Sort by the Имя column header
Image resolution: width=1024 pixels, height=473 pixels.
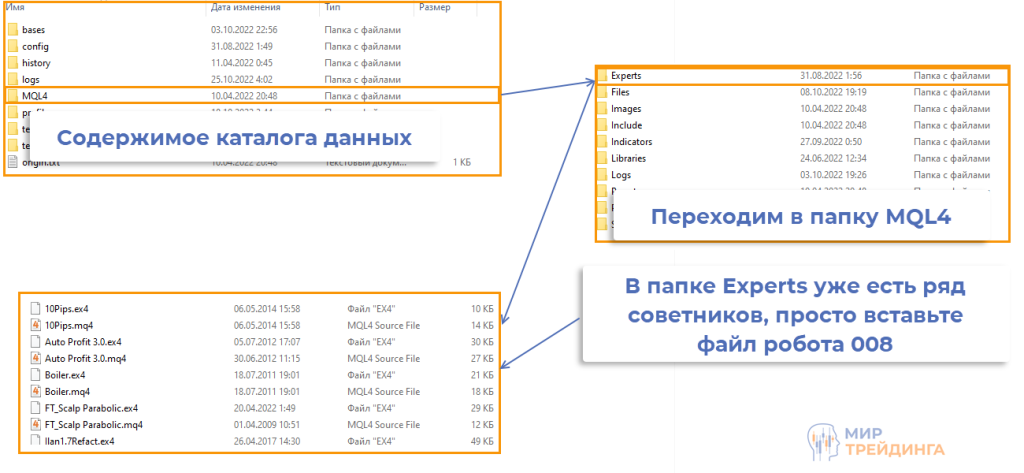click(x=17, y=8)
